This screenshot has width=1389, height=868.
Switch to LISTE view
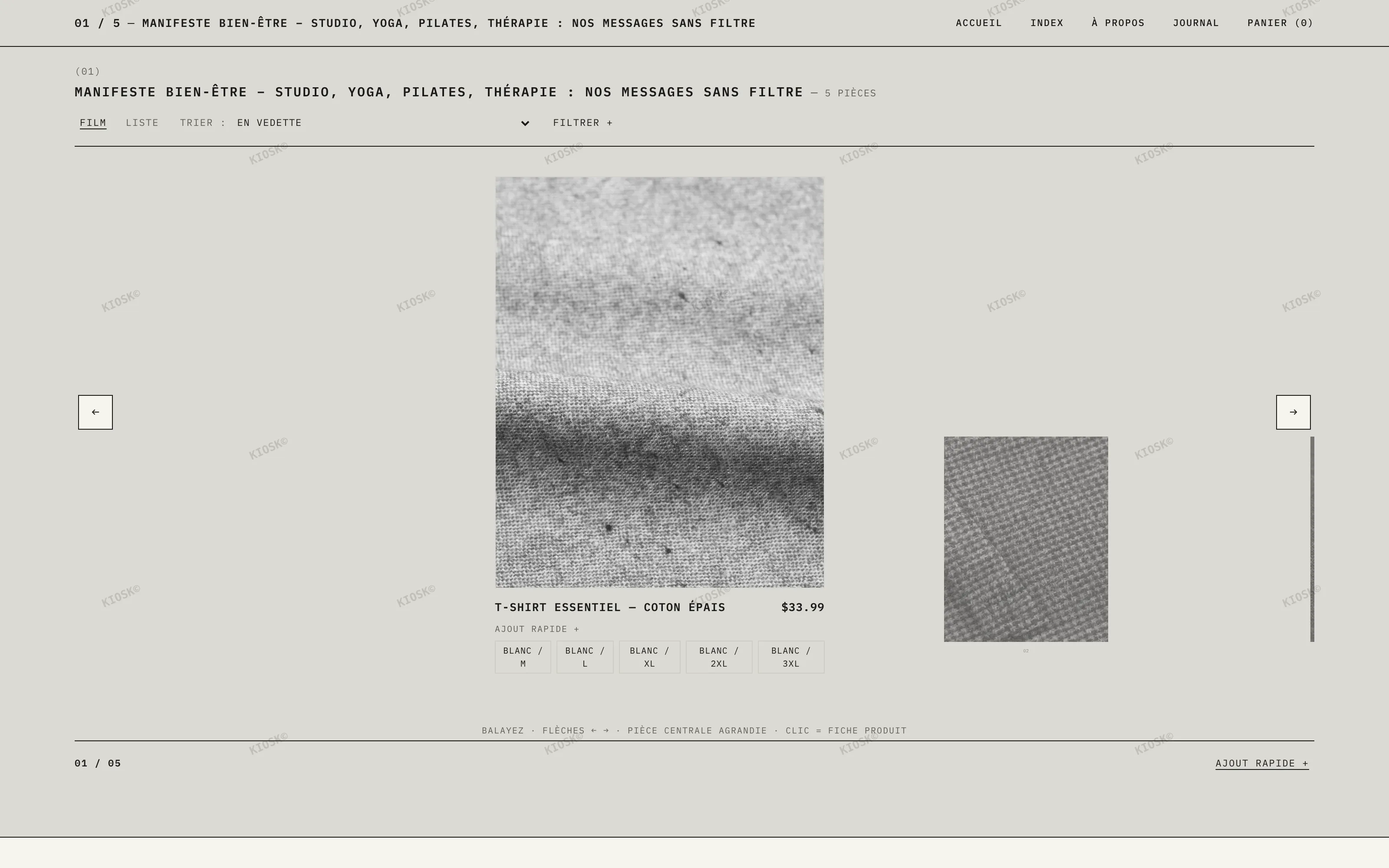tap(142, 123)
